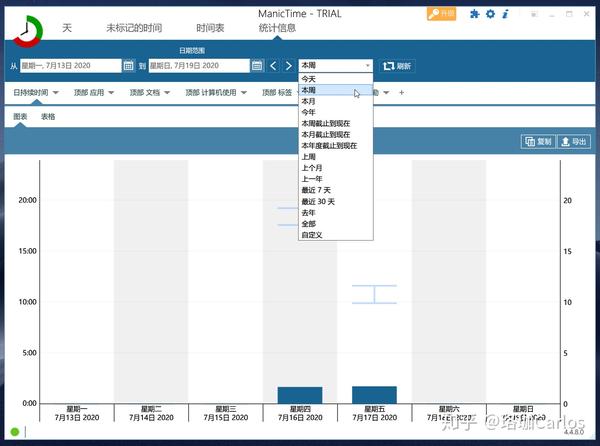Click axis label 星期三 7月15日 2020
This screenshot has width=600, height=446.
coord(226,413)
